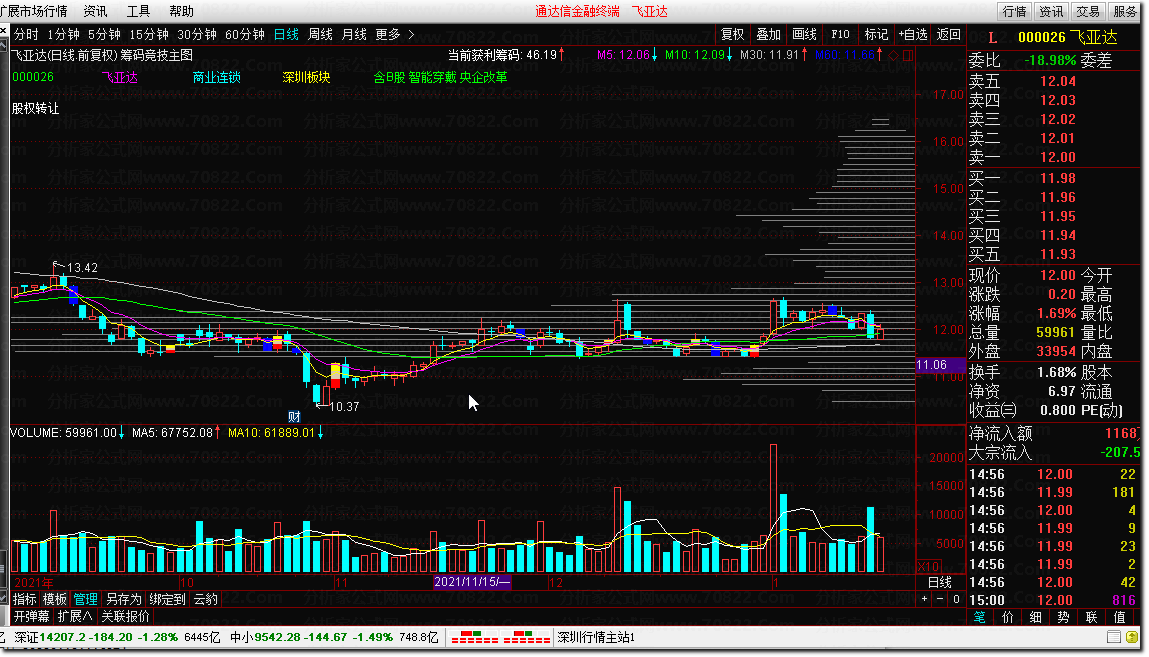Click the 返回 back button
1149x657 pixels.
point(949,34)
